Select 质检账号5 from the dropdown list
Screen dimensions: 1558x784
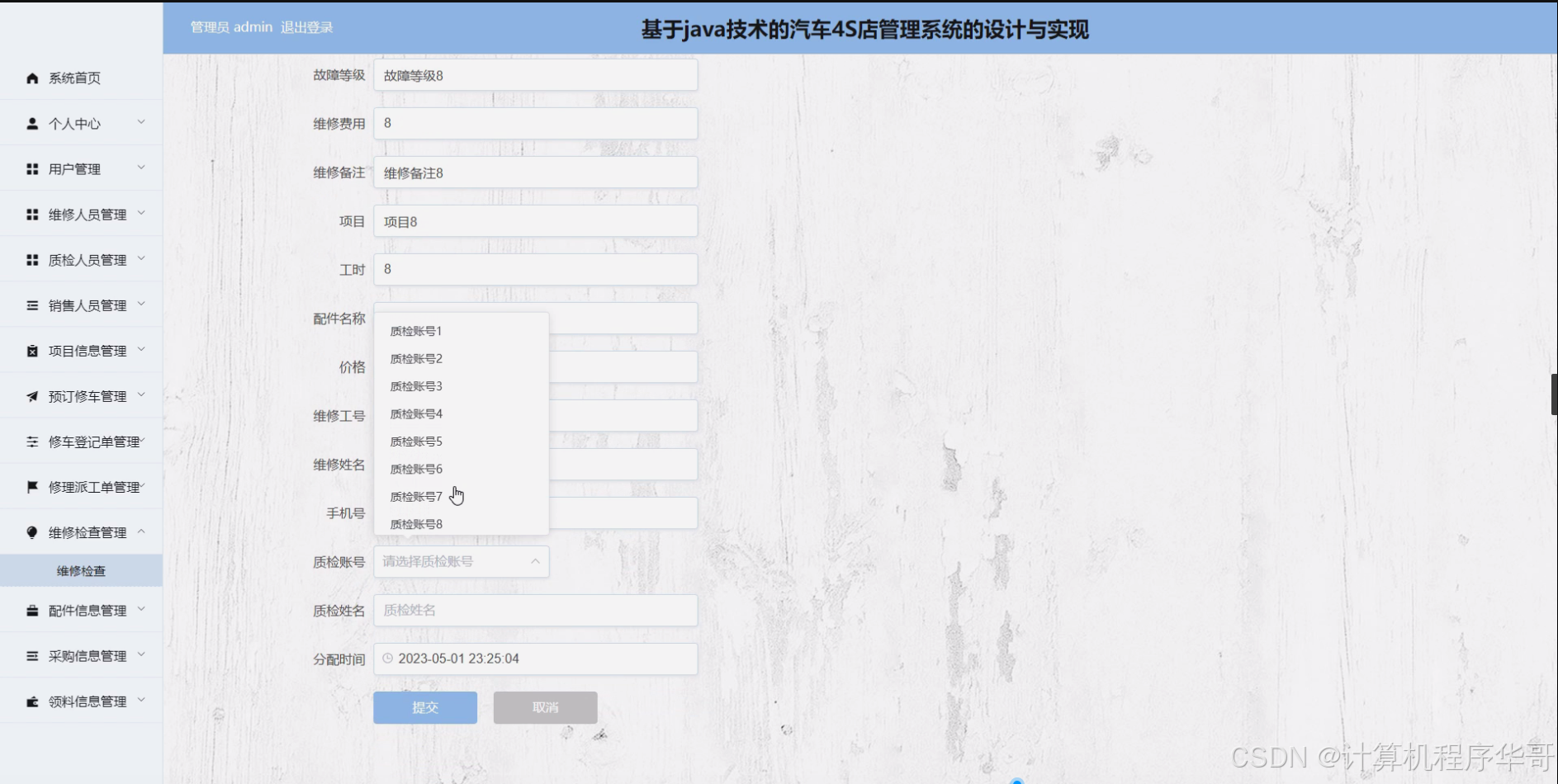(414, 441)
